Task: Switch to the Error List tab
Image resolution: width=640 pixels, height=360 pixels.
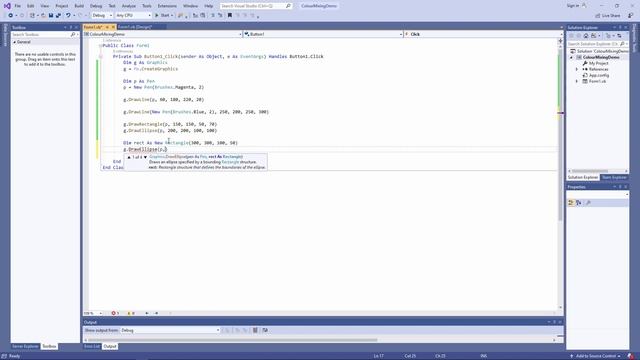Action: (91, 346)
